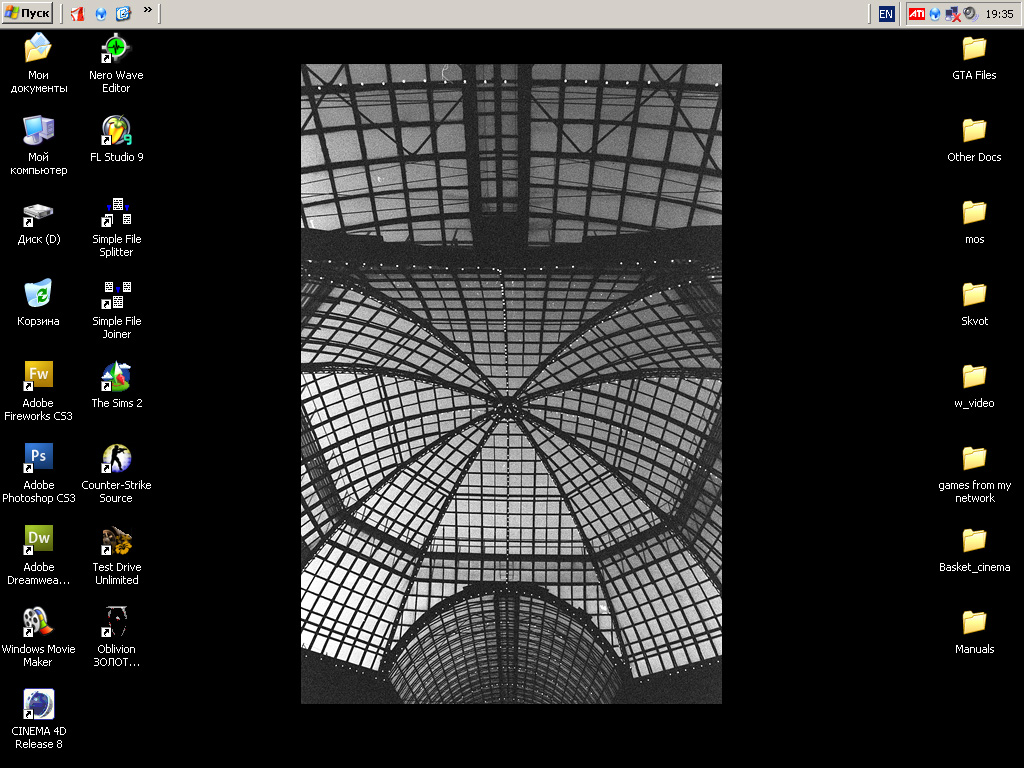The height and width of the screenshot is (768, 1024).
Task: Select Simple File Splitter shortcut
Action: coord(116,227)
